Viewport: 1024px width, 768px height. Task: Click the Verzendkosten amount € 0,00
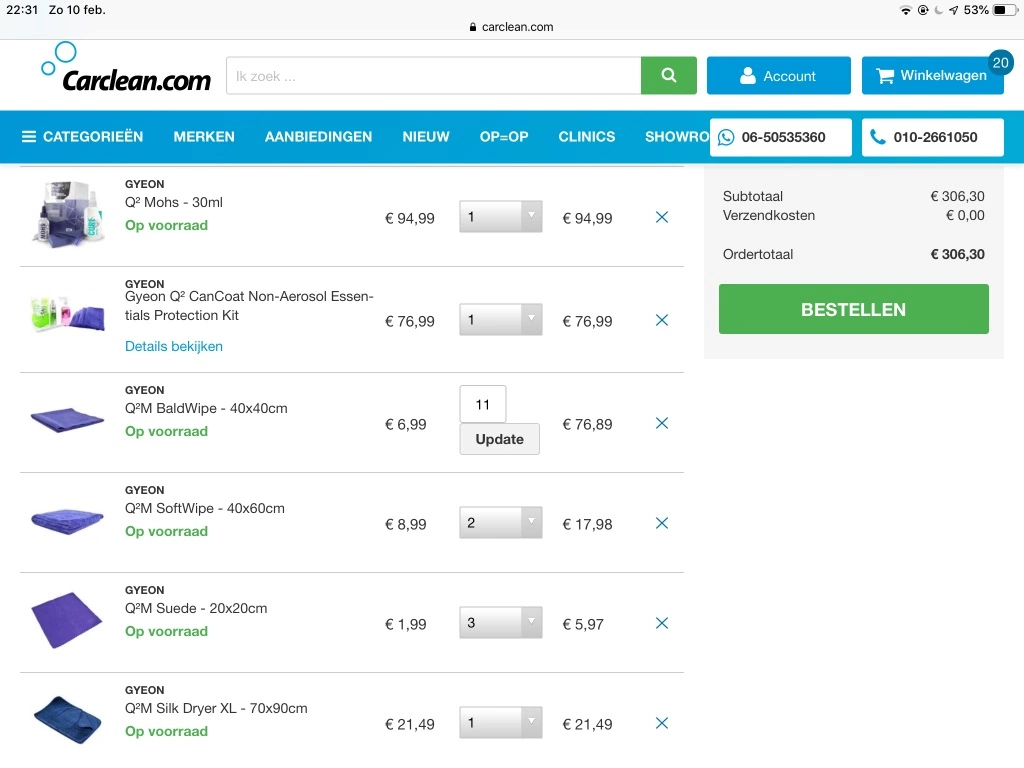pos(965,215)
